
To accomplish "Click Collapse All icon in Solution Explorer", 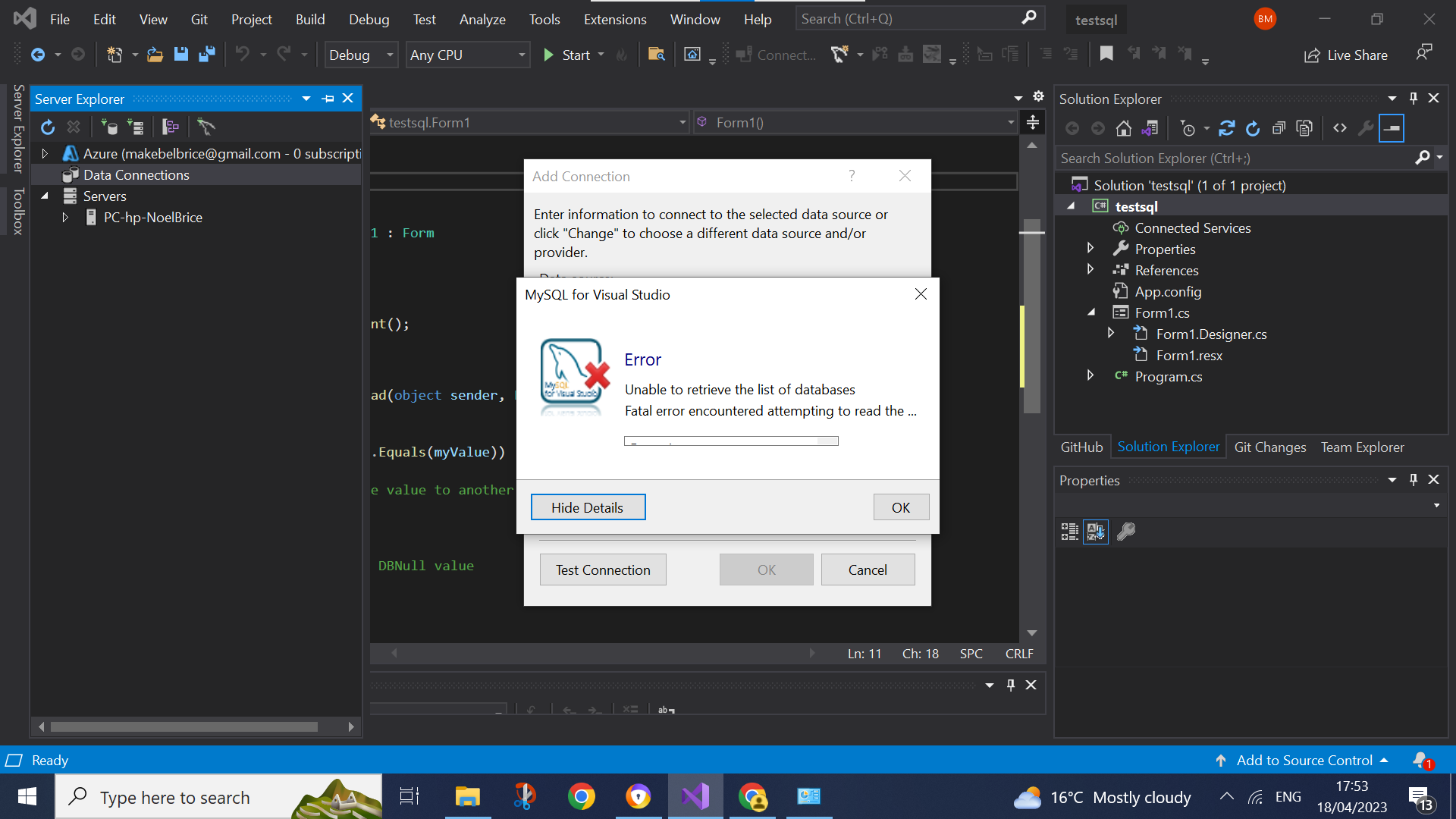I will (1279, 128).
